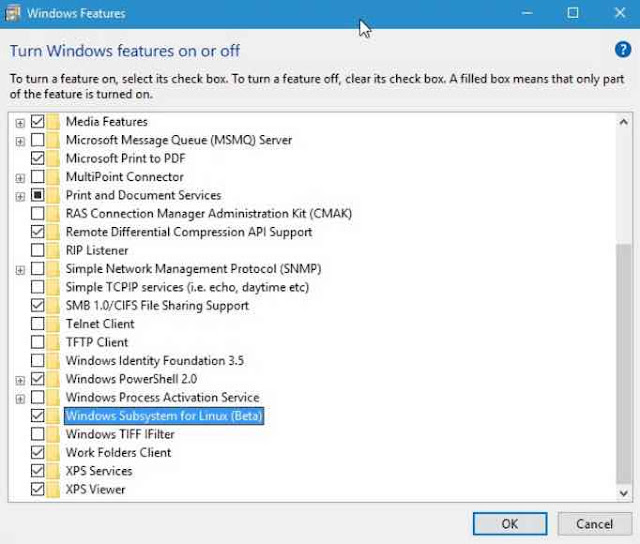
Task: Click the vertical scrollbar thumb
Action: tap(623, 363)
